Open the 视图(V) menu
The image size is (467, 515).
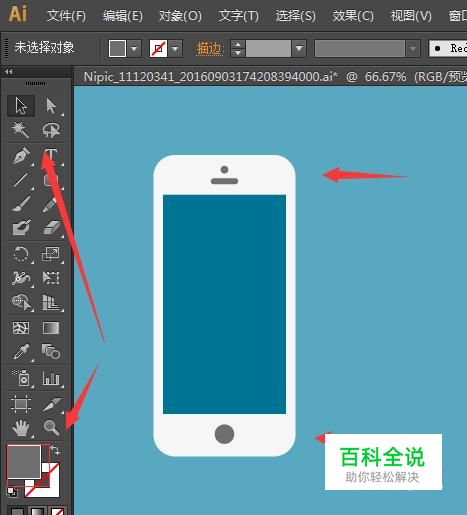click(x=411, y=16)
